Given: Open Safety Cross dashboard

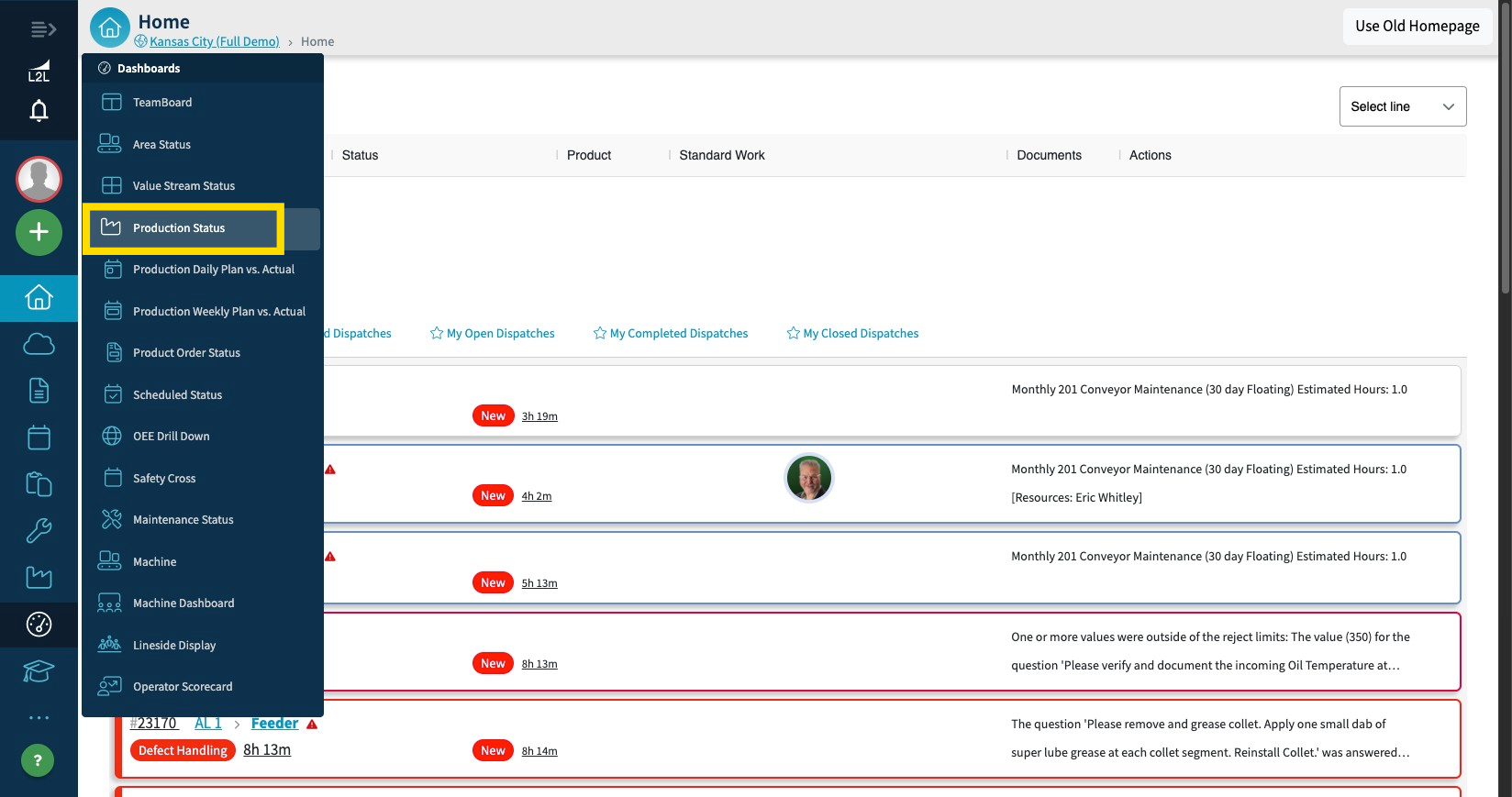Looking at the screenshot, I should pos(203,478).
